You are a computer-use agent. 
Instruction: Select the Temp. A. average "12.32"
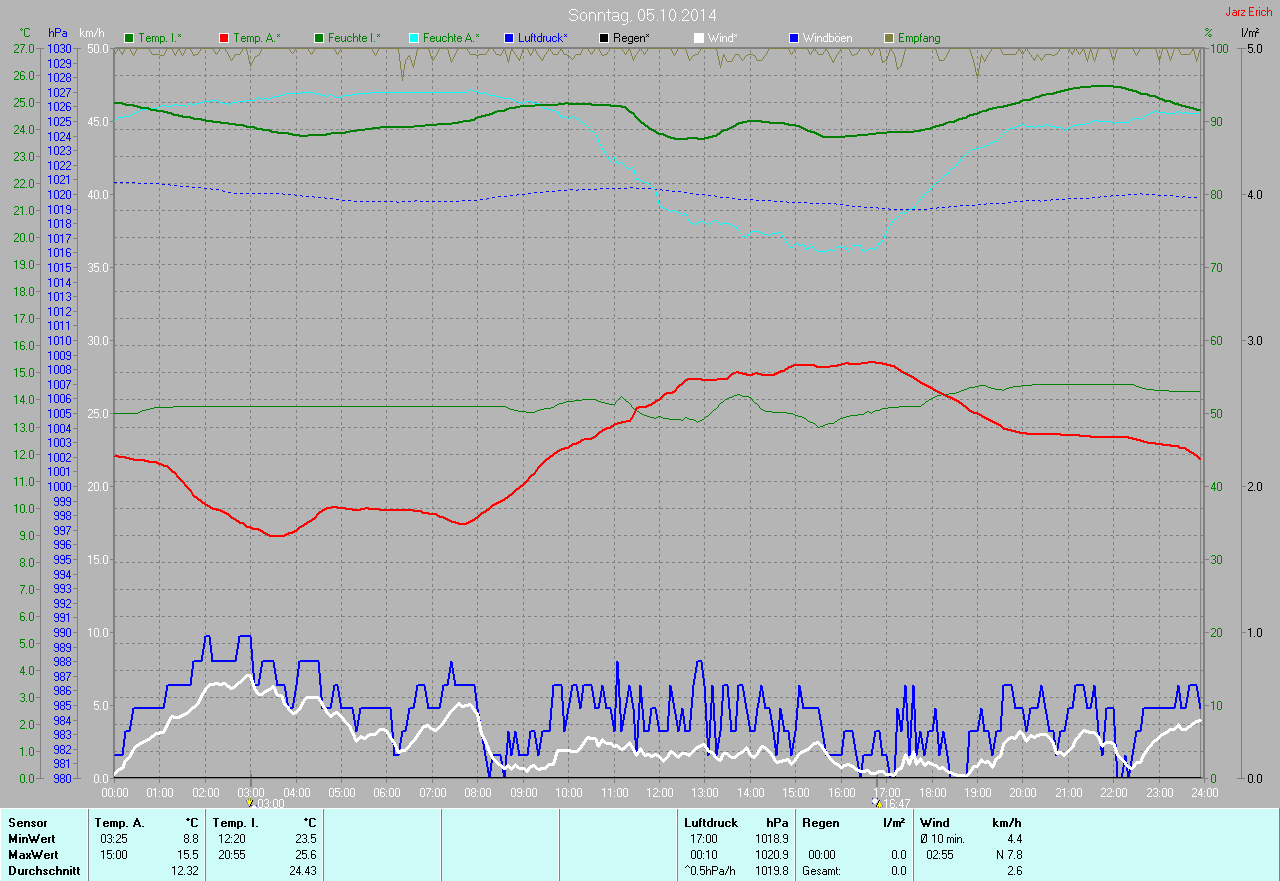[185, 871]
